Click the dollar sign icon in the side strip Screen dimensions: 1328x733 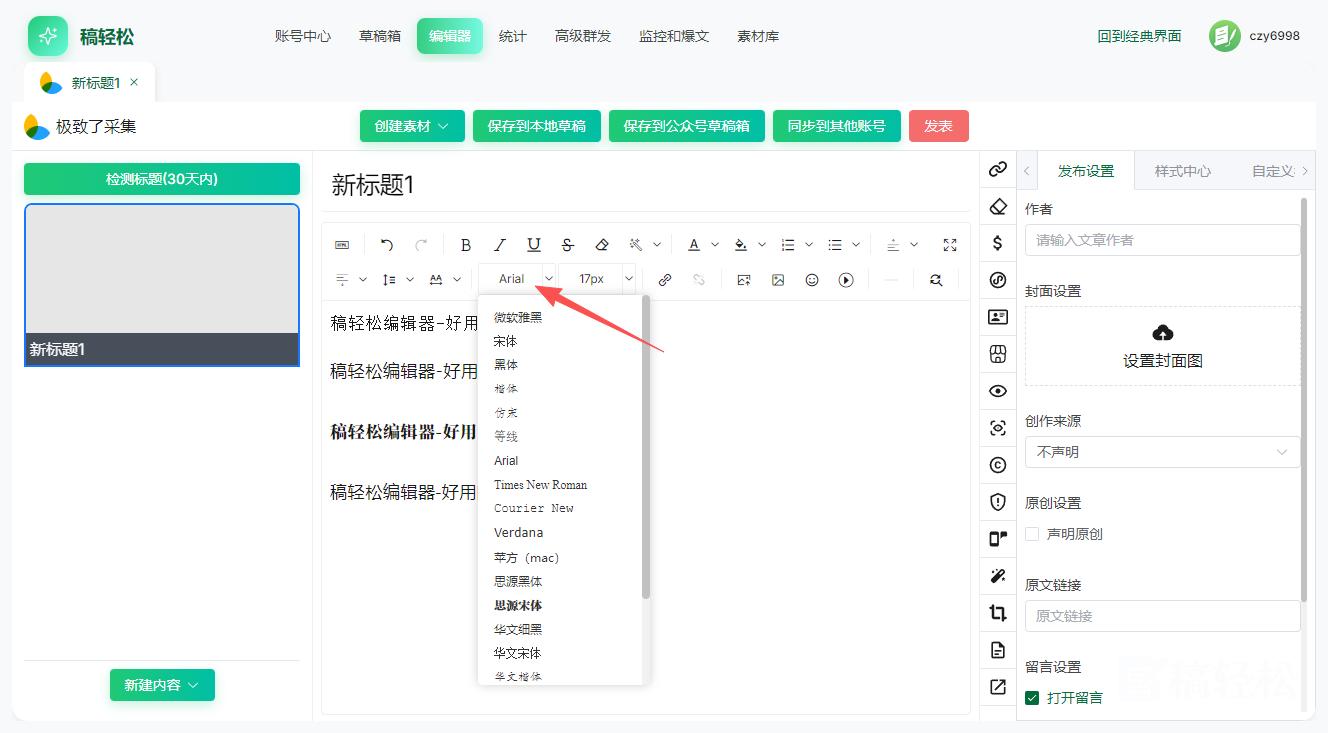coord(998,243)
